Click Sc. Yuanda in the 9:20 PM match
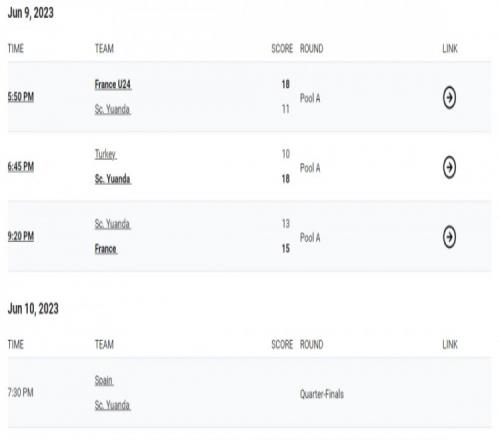This screenshot has width=500, height=440. [112, 224]
